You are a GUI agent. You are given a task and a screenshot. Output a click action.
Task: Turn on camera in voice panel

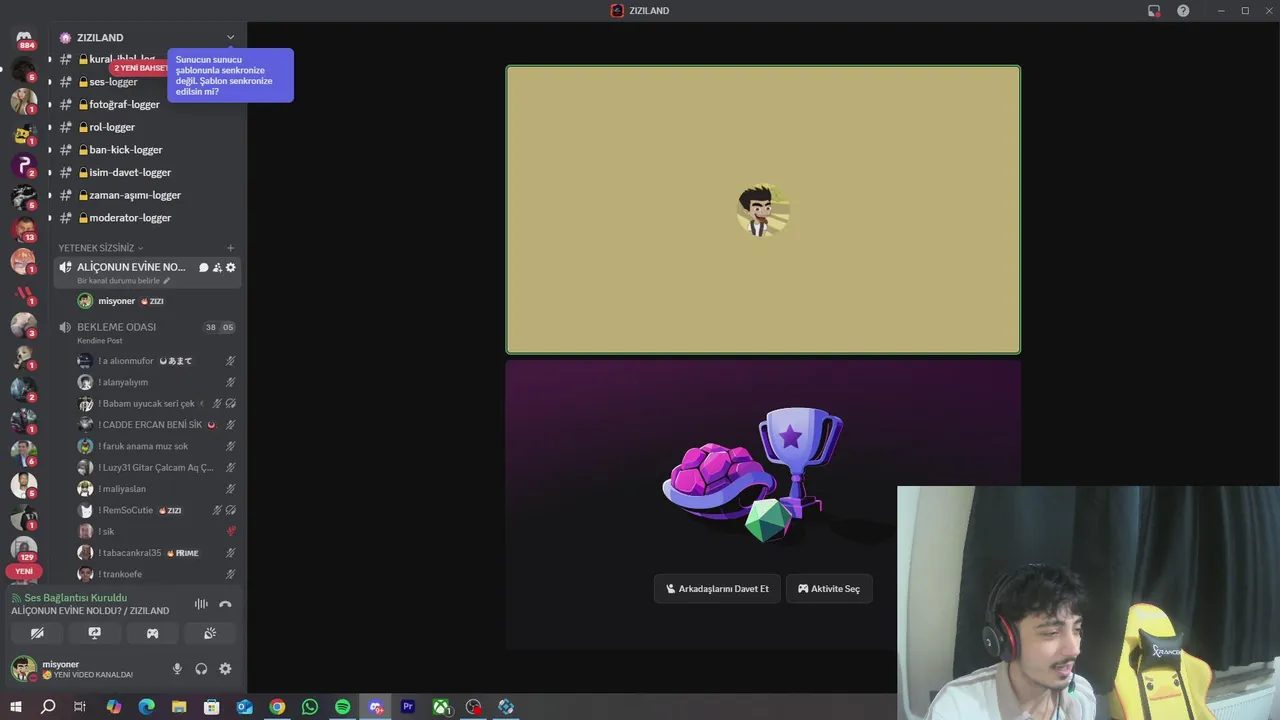click(37, 633)
